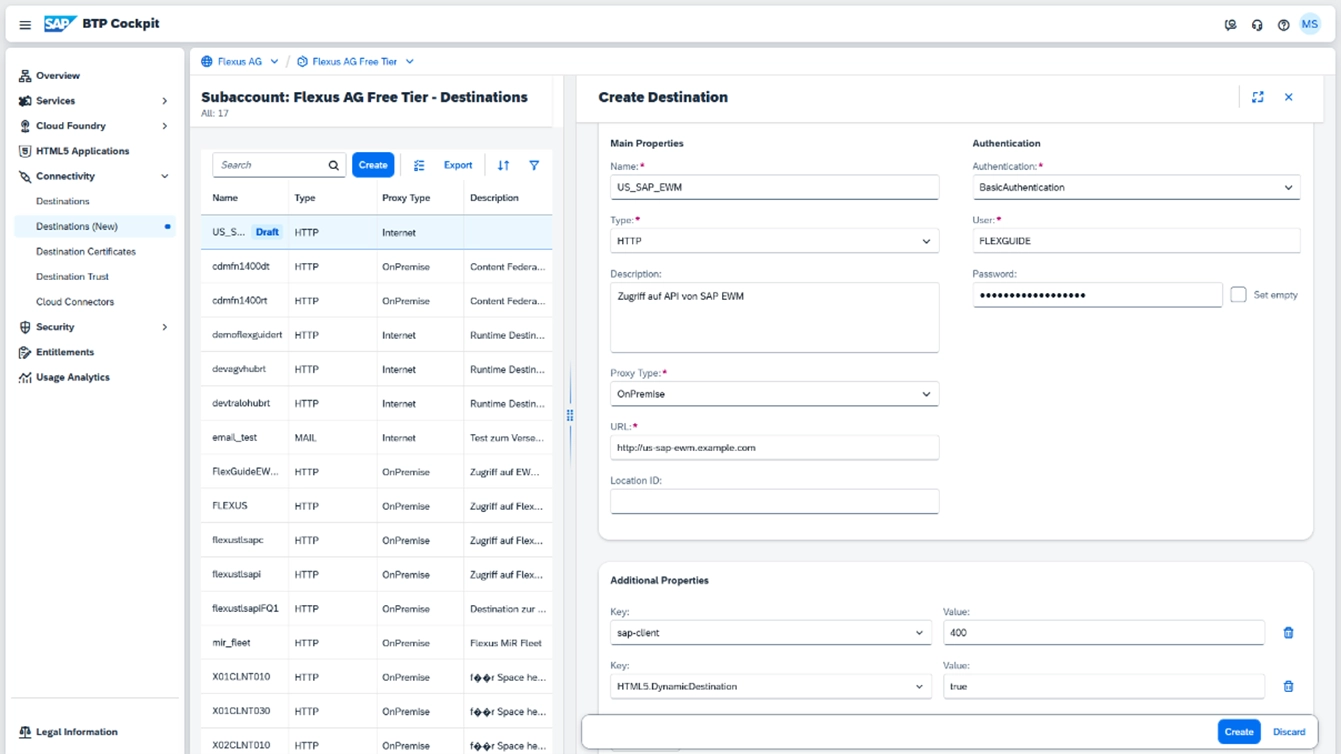1341x754 pixels.
Task: Click the search magnifier icon in destinations
Action: pos(334,165)
